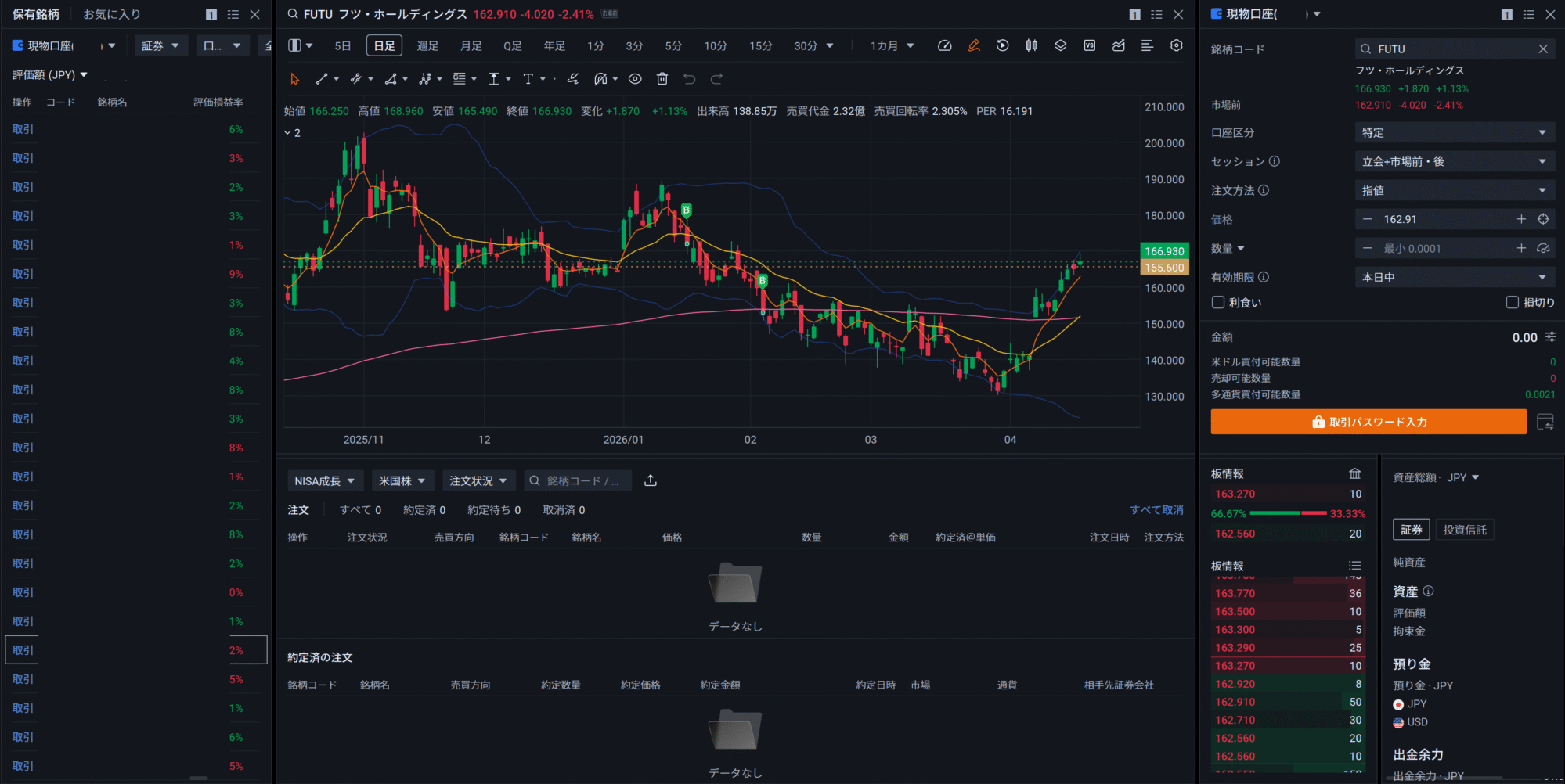This screenshot has height=784, width=1565.
Task: Collapse the indicator list with the chevron
Action: click(x=288, y=132)
